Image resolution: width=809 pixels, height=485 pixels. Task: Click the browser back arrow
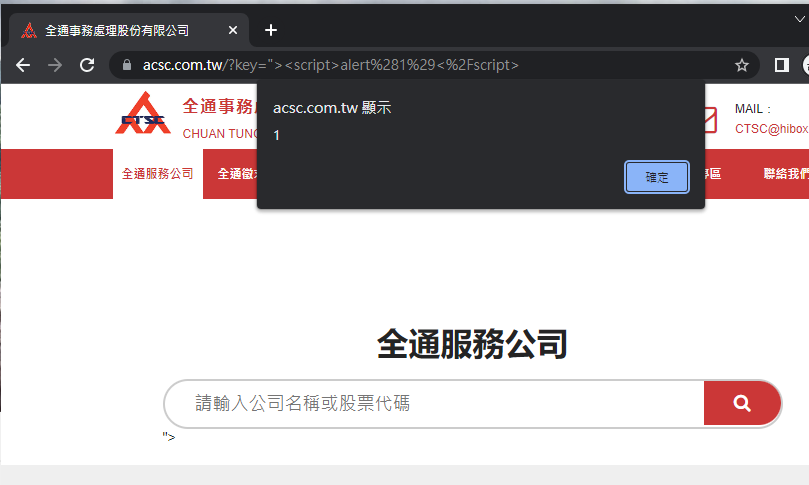tap(23, 65)
